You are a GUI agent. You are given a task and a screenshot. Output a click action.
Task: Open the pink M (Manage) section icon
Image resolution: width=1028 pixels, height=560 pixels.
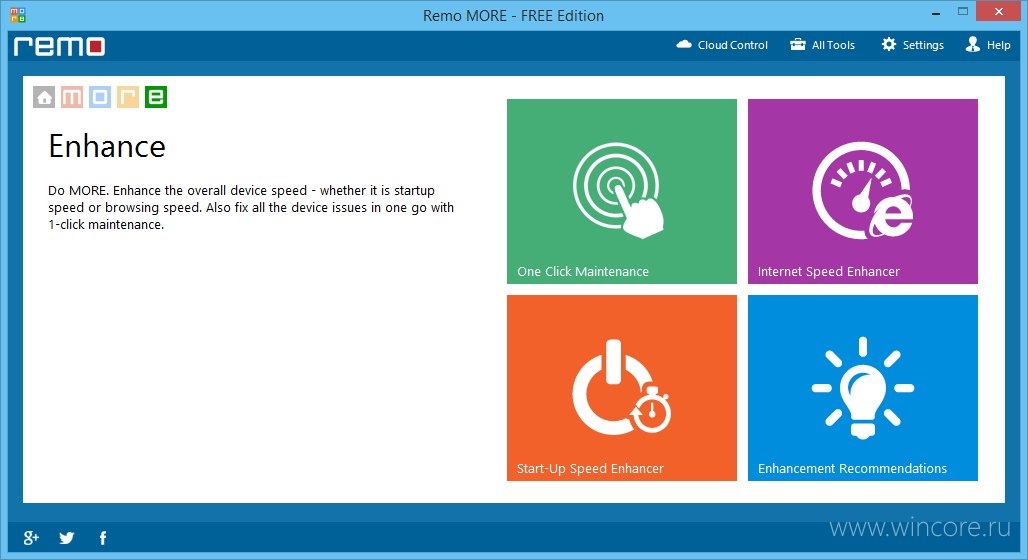coord(72,97)
